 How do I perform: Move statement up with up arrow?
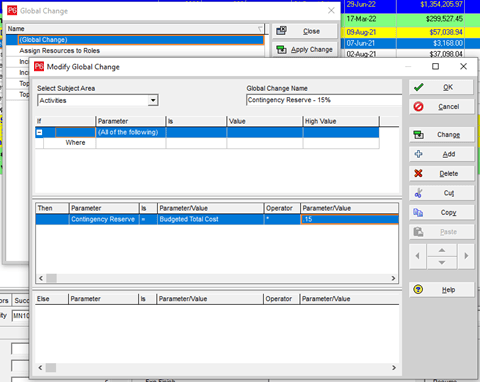(x=442, y=250)
